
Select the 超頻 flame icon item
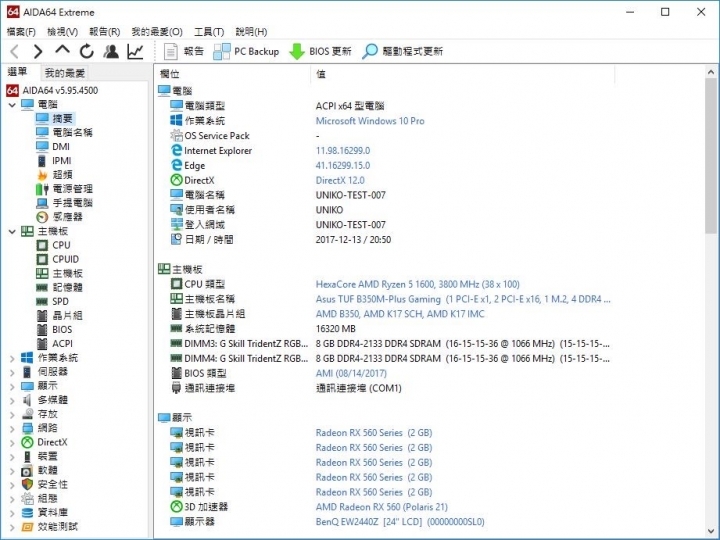click(x=55, y=174)
